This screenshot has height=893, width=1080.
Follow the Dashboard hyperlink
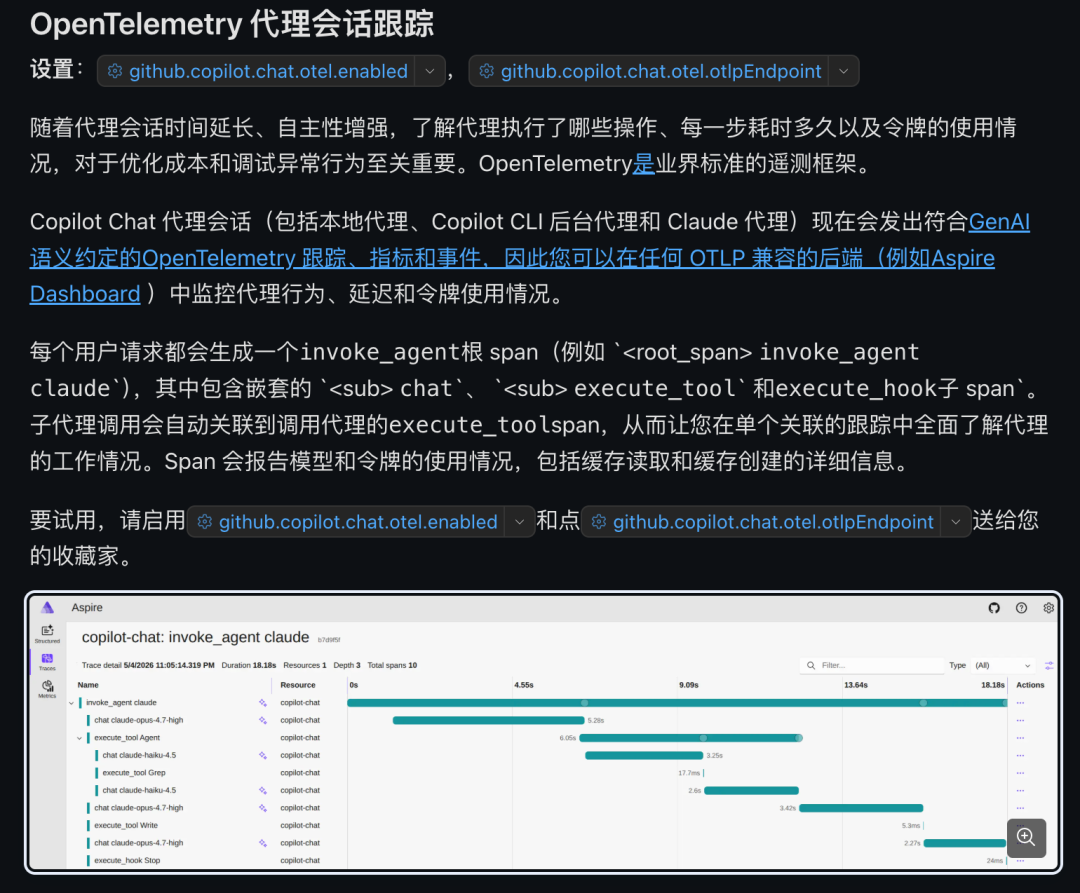pos(85,294)
